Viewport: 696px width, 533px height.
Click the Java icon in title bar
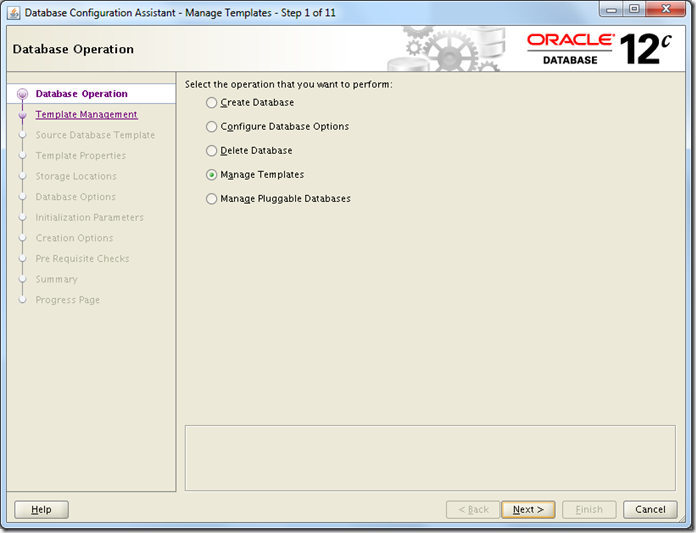[14, 13]
